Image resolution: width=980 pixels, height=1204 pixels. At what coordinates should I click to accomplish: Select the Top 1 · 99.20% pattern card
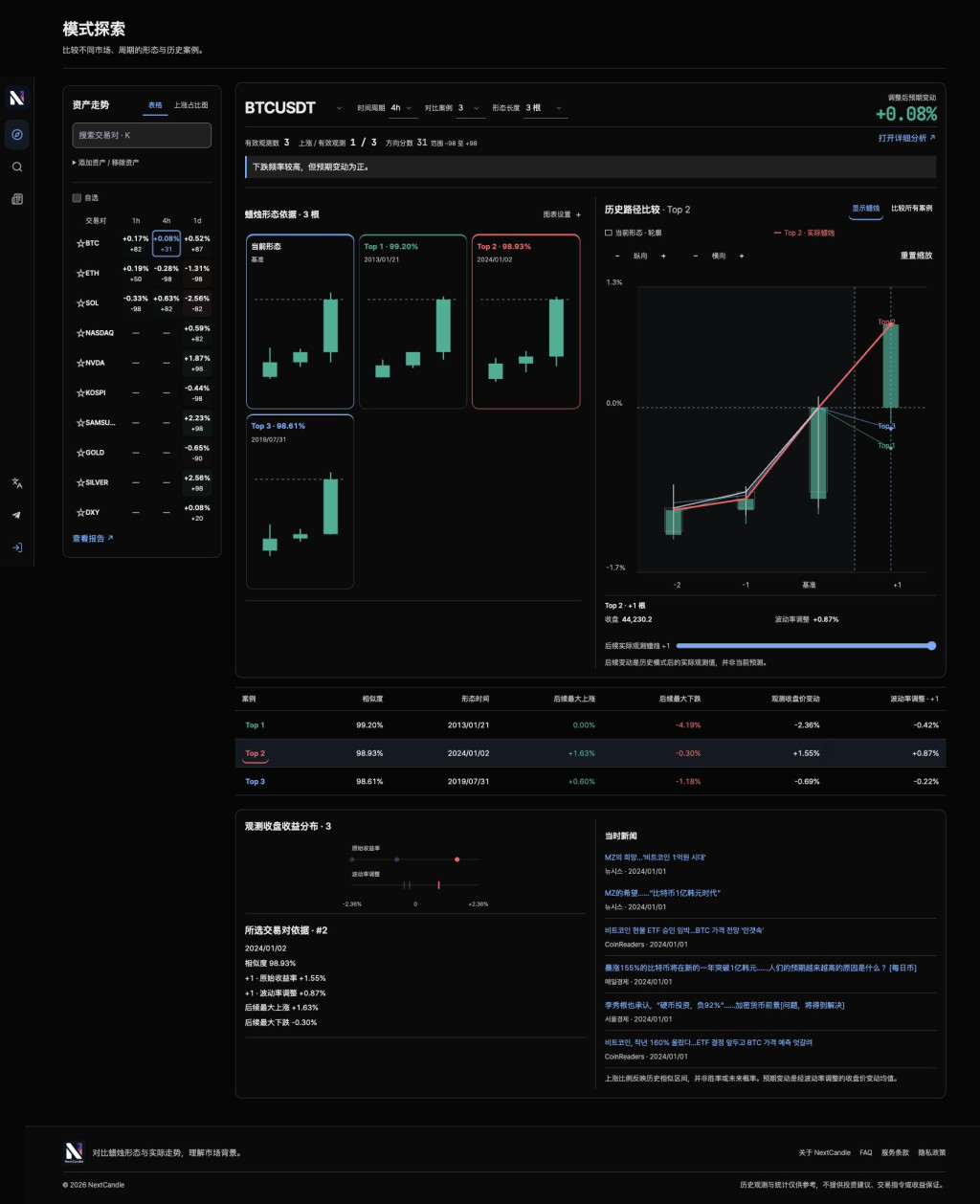point(413,322)
